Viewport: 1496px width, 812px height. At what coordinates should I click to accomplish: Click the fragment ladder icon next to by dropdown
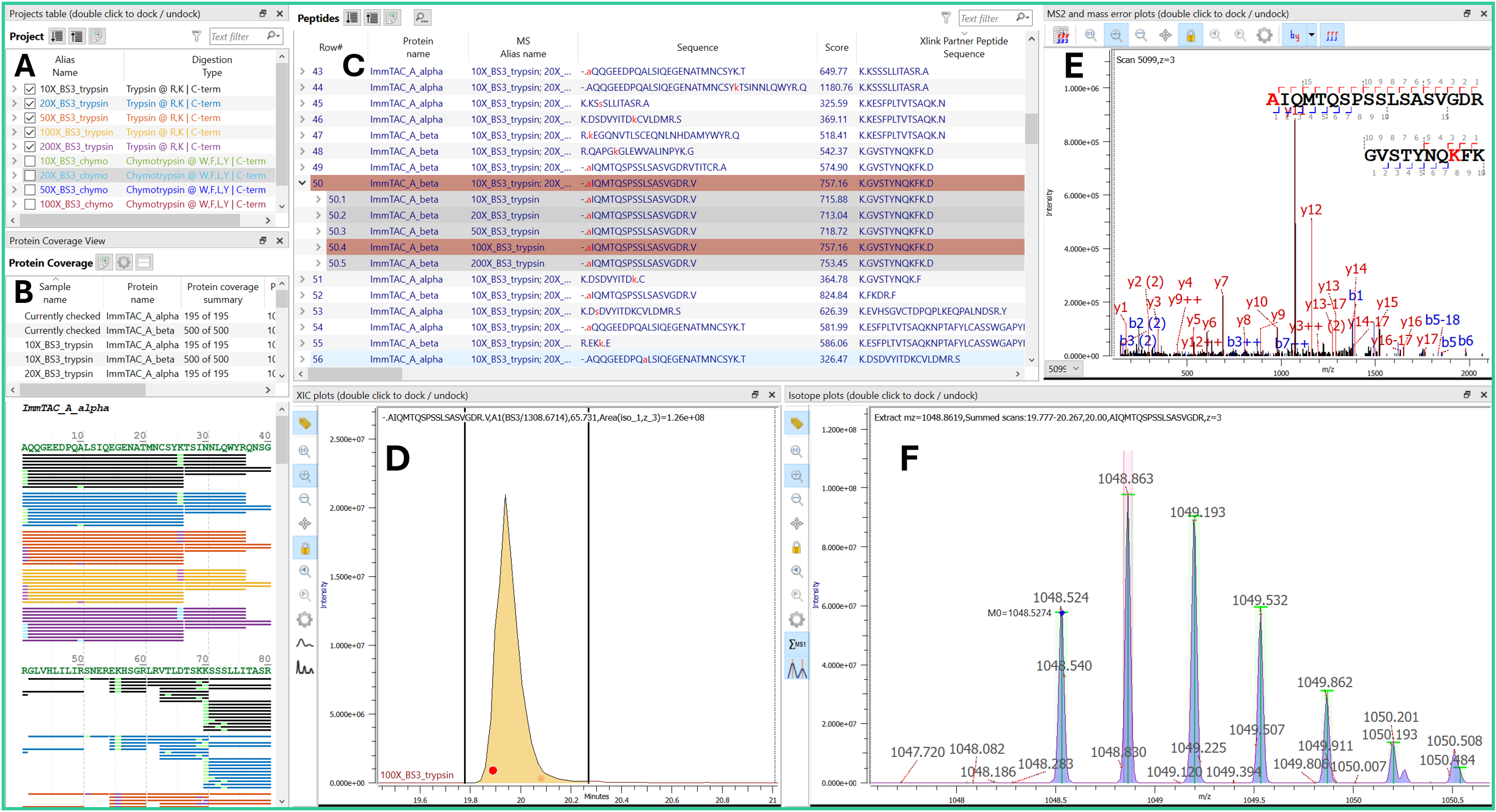click(x=1332, y=35)
